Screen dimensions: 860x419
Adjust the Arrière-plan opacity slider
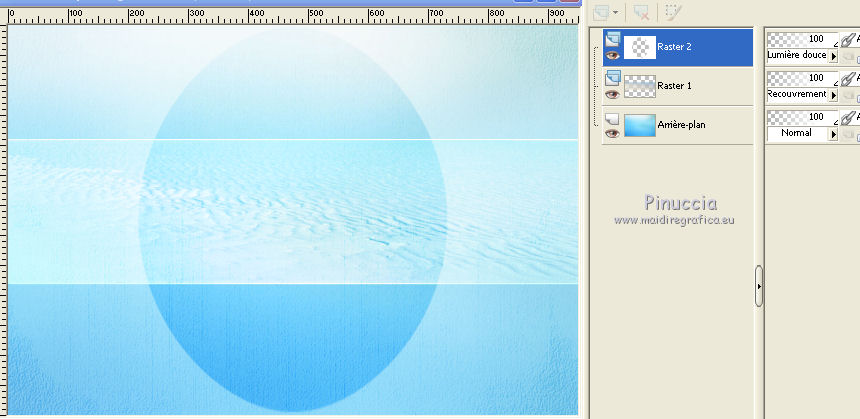(x=802, y=117)
